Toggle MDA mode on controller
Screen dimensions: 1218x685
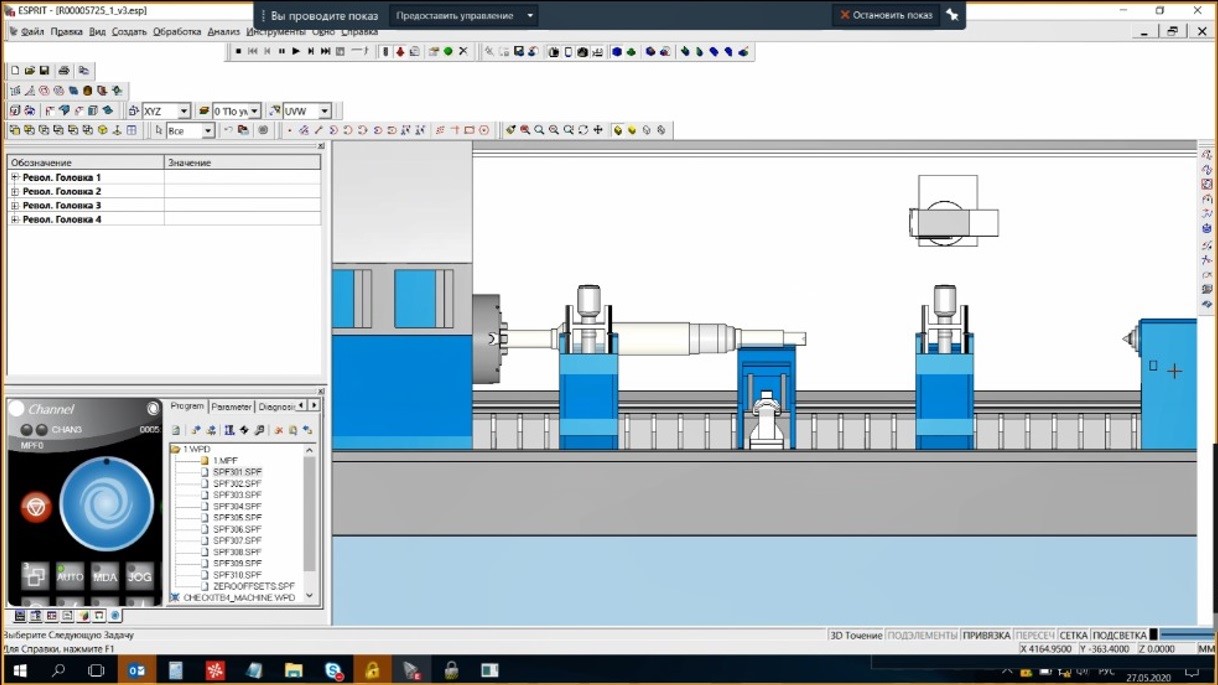click(x=105, y=576)
